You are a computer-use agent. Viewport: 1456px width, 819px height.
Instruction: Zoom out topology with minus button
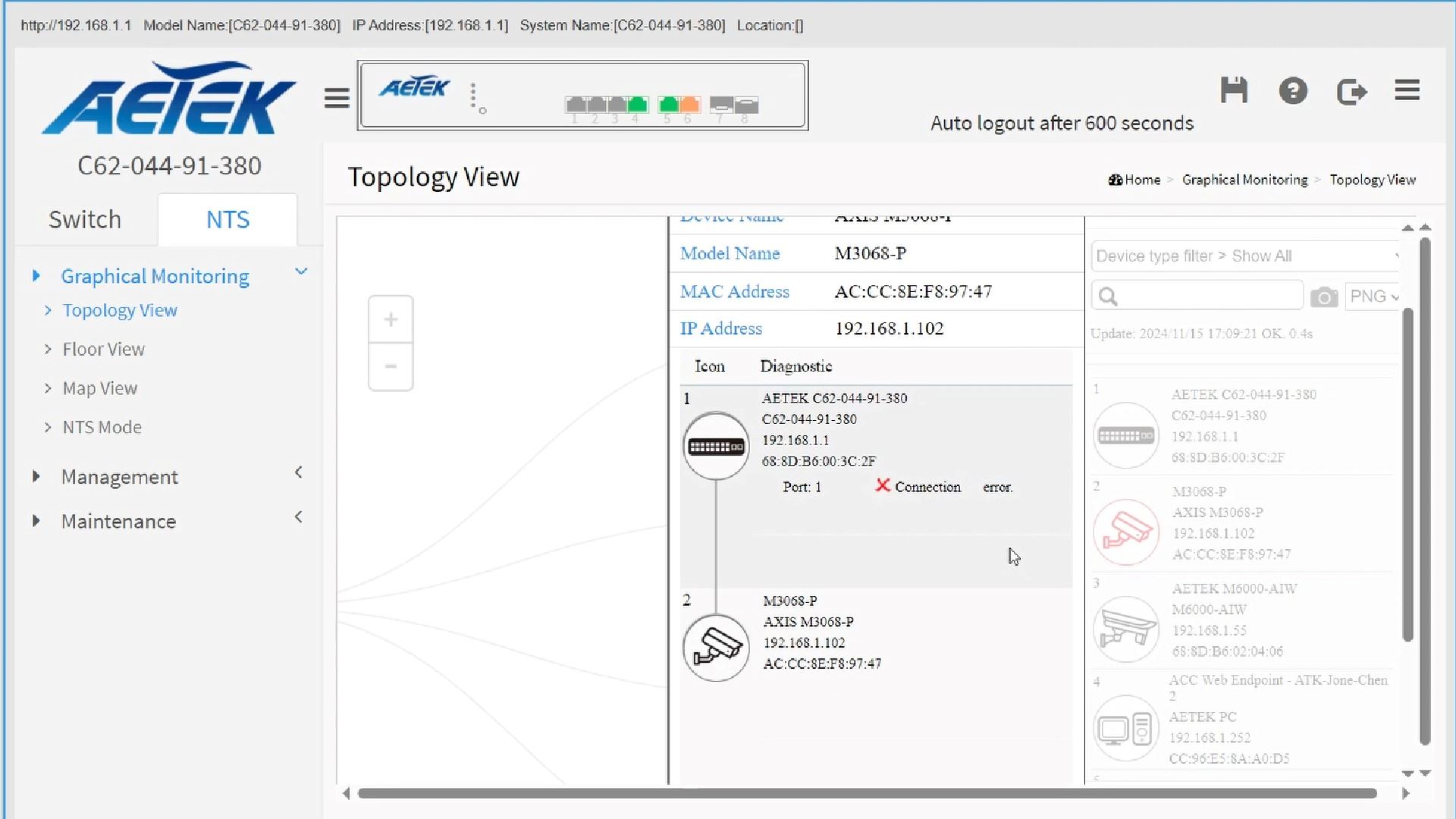[391, 366]
